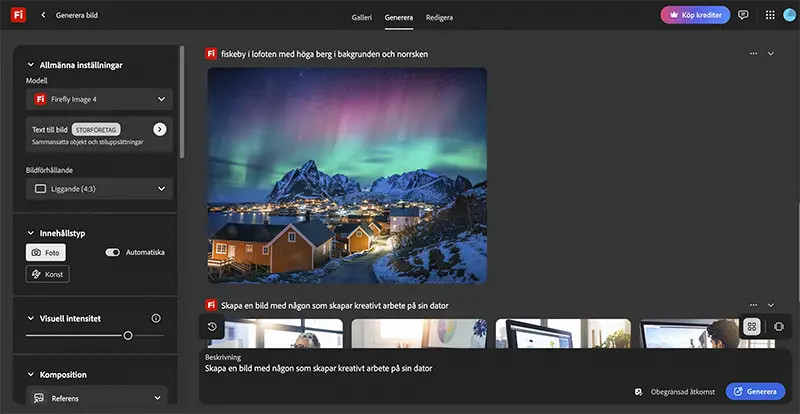The height and width of the screenshot is (414, 800).
Task: Open the user profile avatar
Action: coord(790,15)
